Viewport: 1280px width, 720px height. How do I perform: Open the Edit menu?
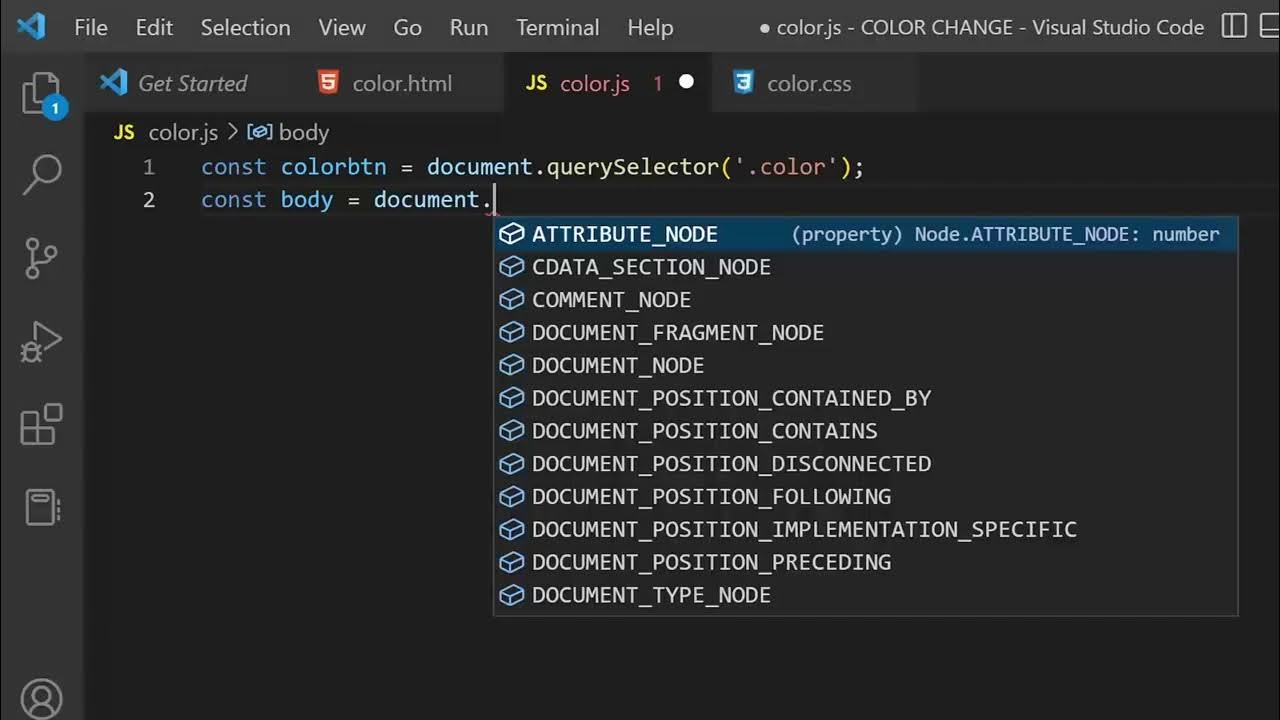(154, 27)
